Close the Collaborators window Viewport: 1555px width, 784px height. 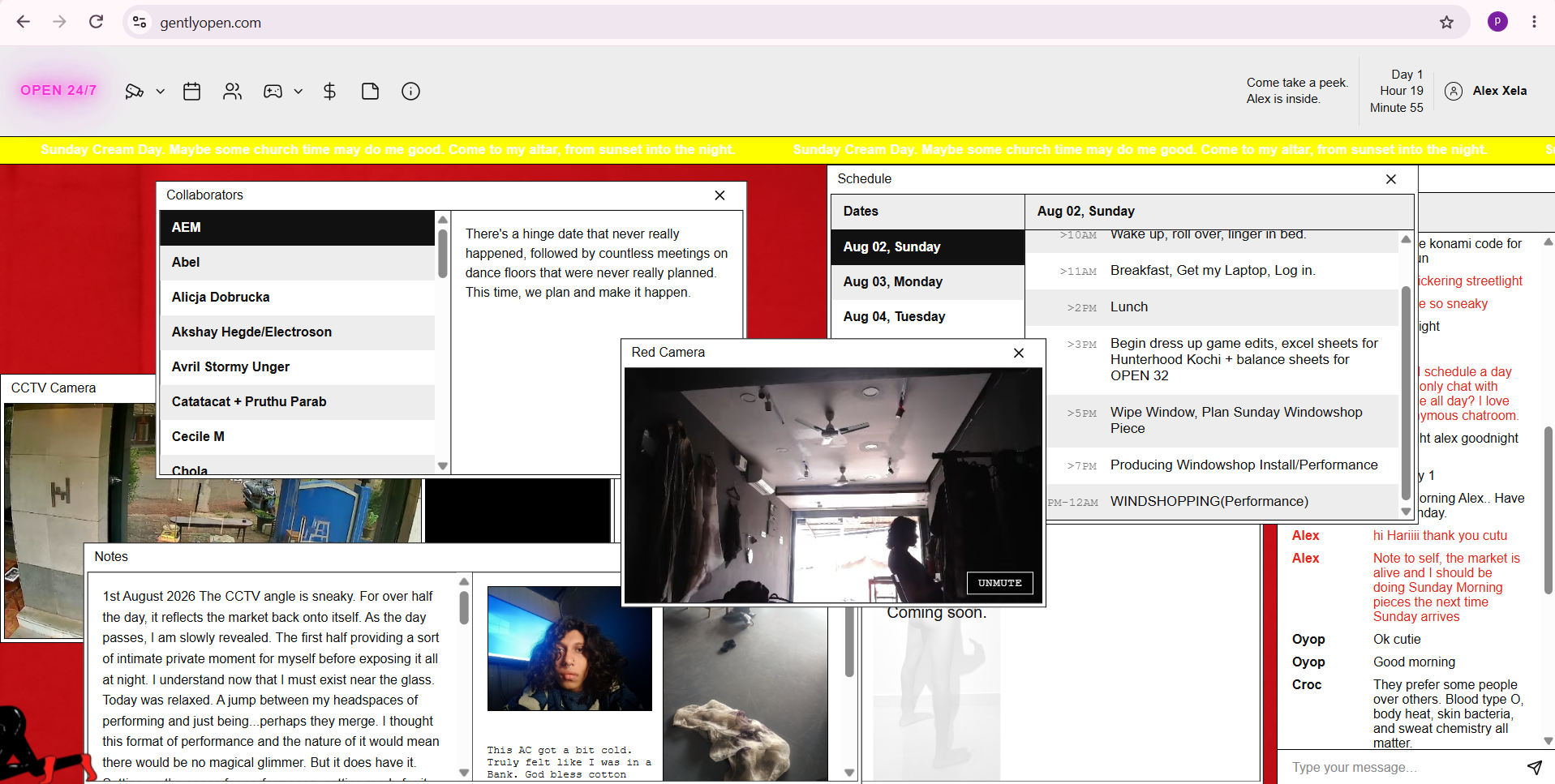[x=720, y=195]
